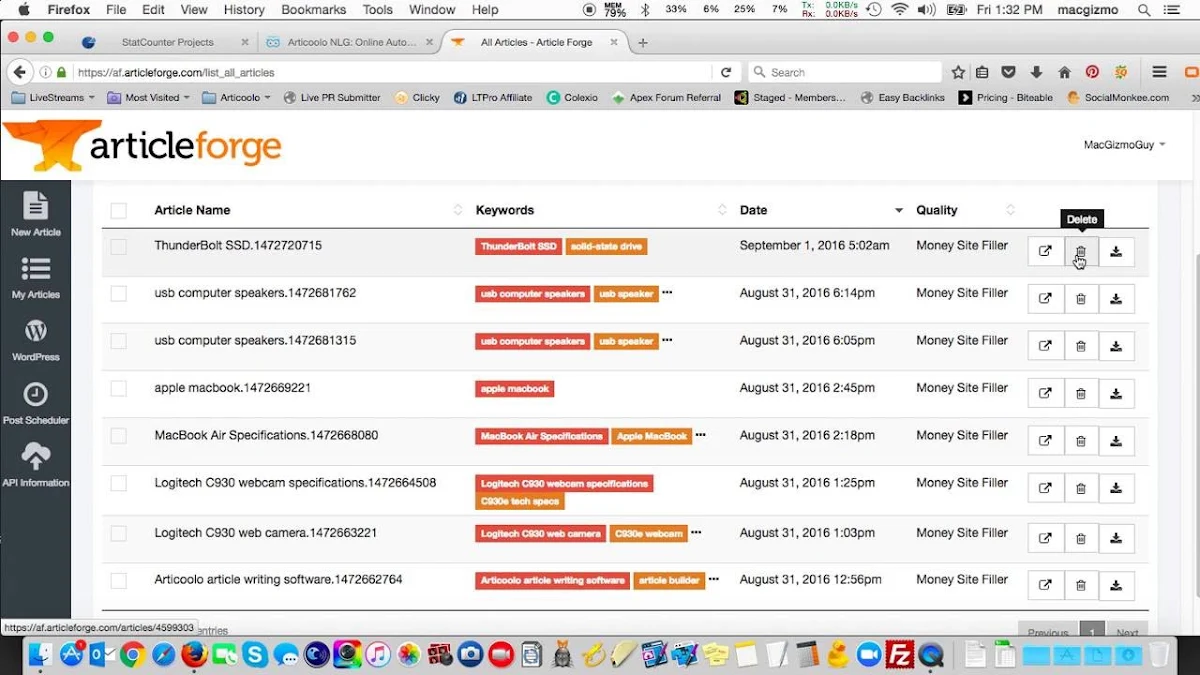This screenshot has width=1200, height=675.
Task: Delete MacBook Air Specifications article
Action: pos(1081,441)
